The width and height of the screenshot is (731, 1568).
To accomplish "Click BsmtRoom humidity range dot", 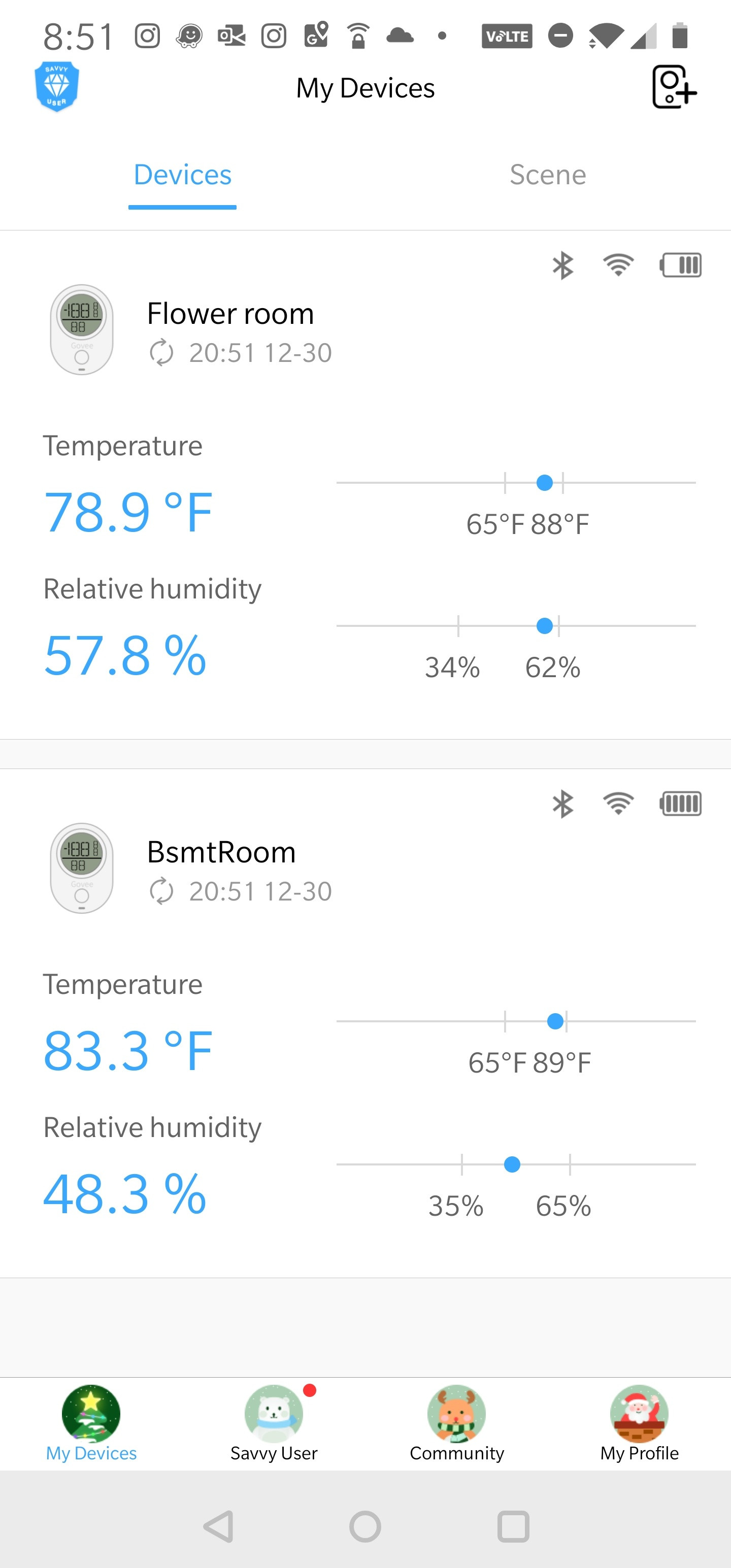I will (x=513, y=1164).
